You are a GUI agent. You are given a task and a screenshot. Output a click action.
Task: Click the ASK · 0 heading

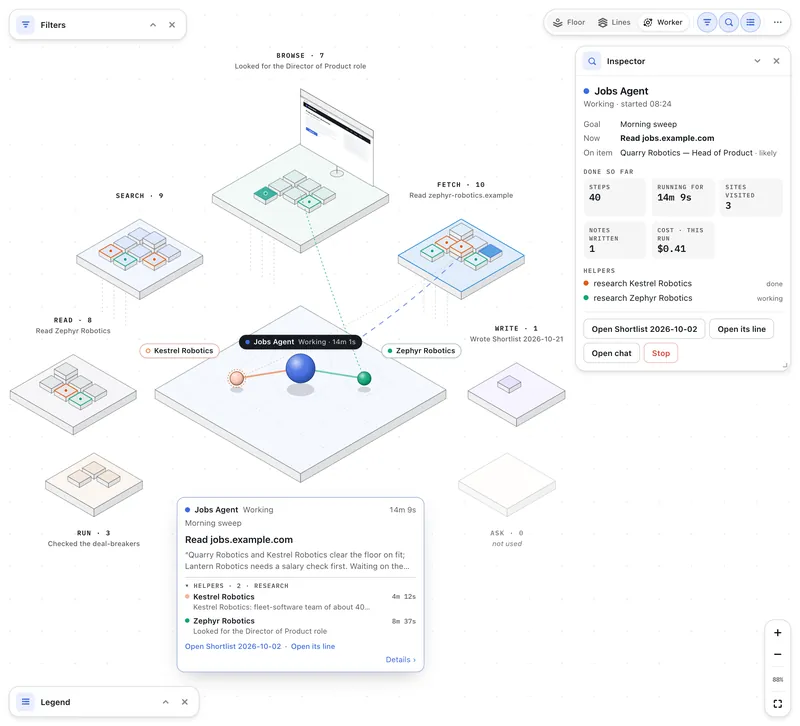507,533
